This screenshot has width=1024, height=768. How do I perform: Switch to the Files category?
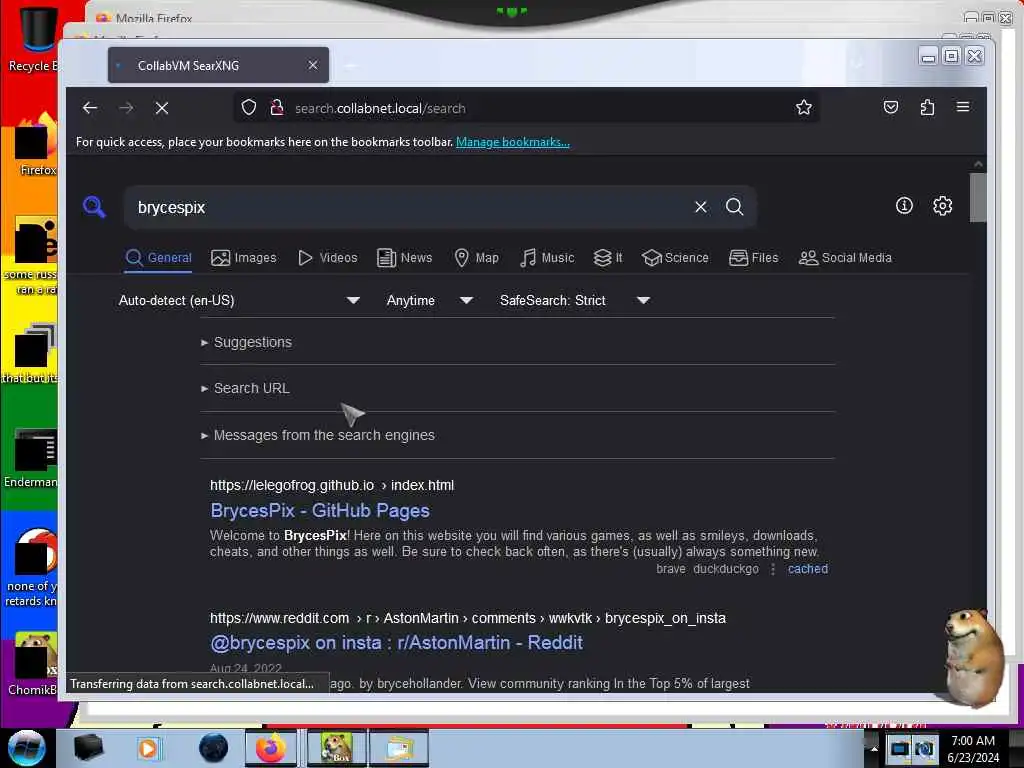pos(753,258)
